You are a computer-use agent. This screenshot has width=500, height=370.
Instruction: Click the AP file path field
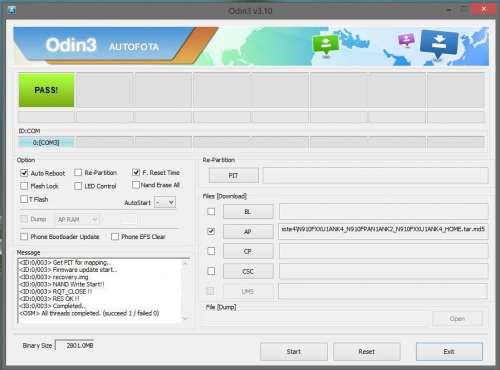(x=383, y=231)
